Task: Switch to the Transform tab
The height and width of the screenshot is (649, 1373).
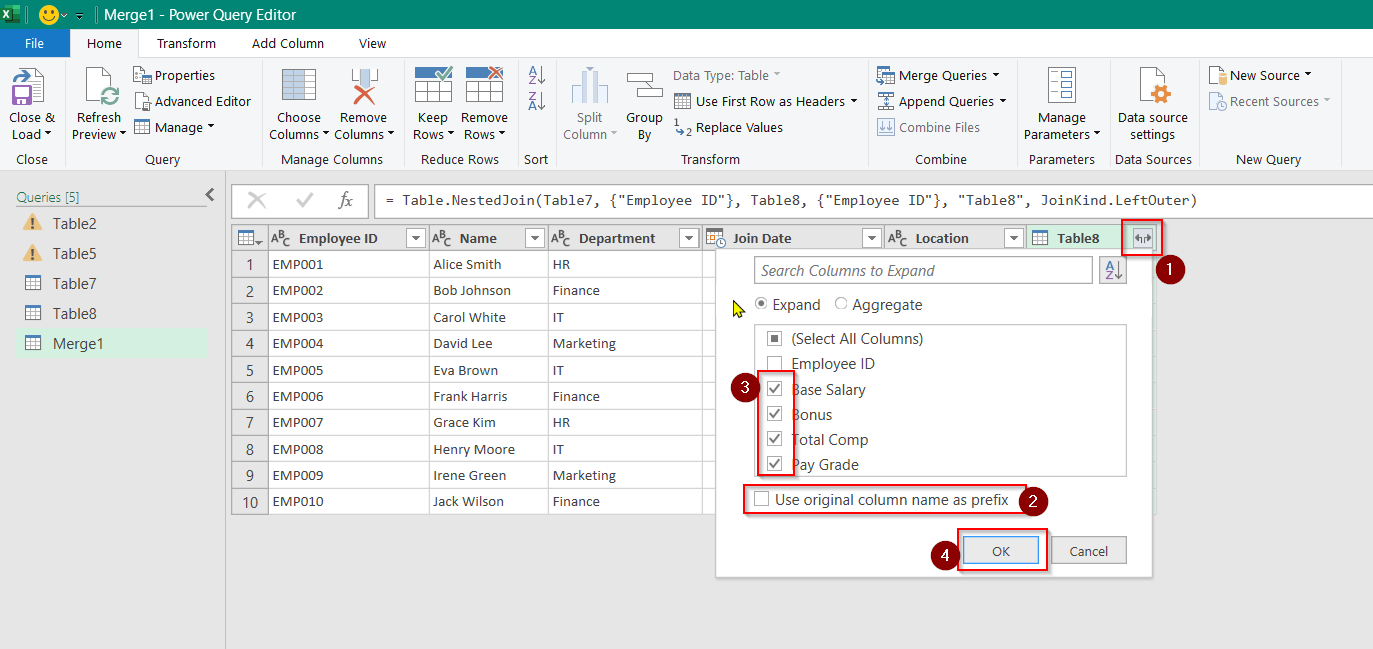Action: tap(186, 43)
